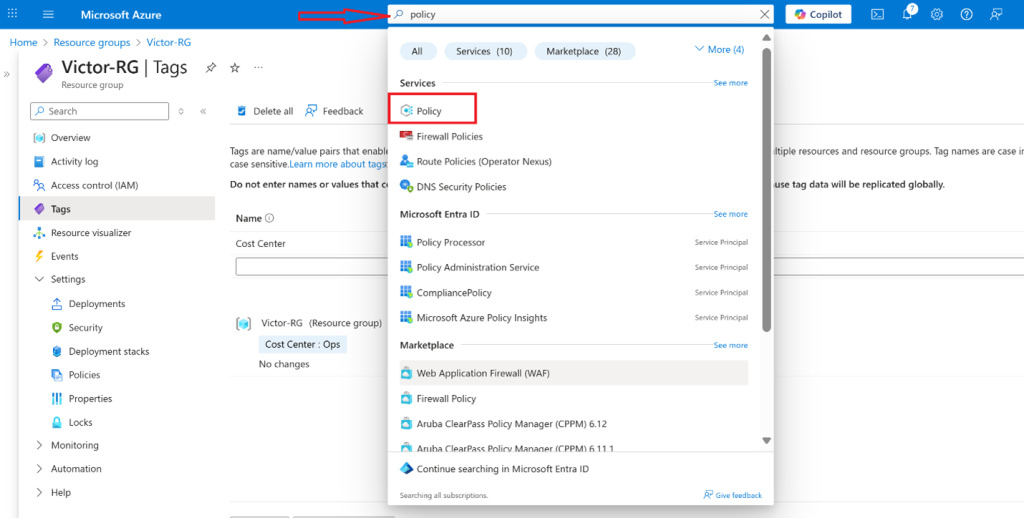Expand More (4) filters
Screen dimensions: 1024x518
pyautogui.click(x=719, y=49)
